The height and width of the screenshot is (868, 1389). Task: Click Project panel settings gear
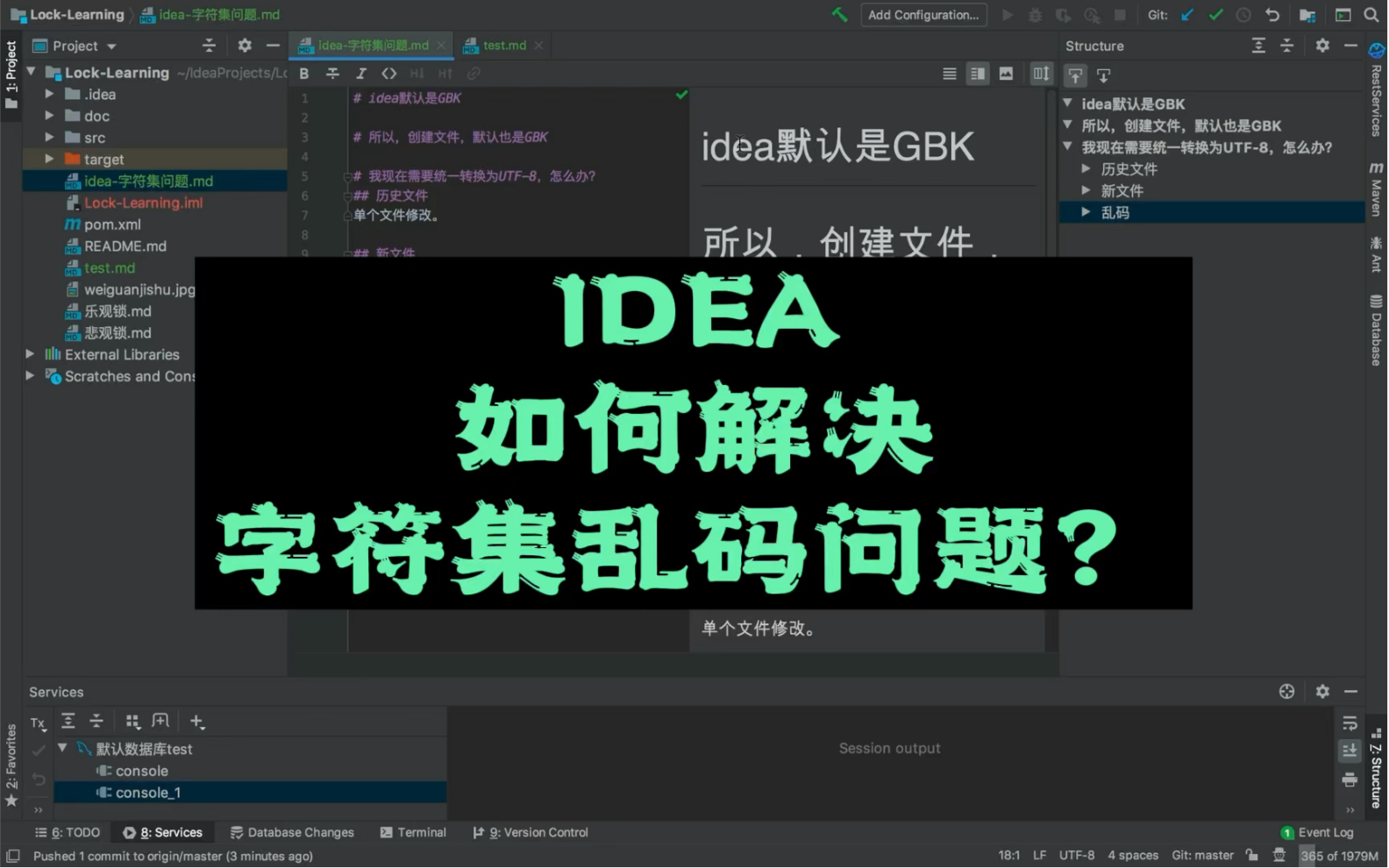245,46
